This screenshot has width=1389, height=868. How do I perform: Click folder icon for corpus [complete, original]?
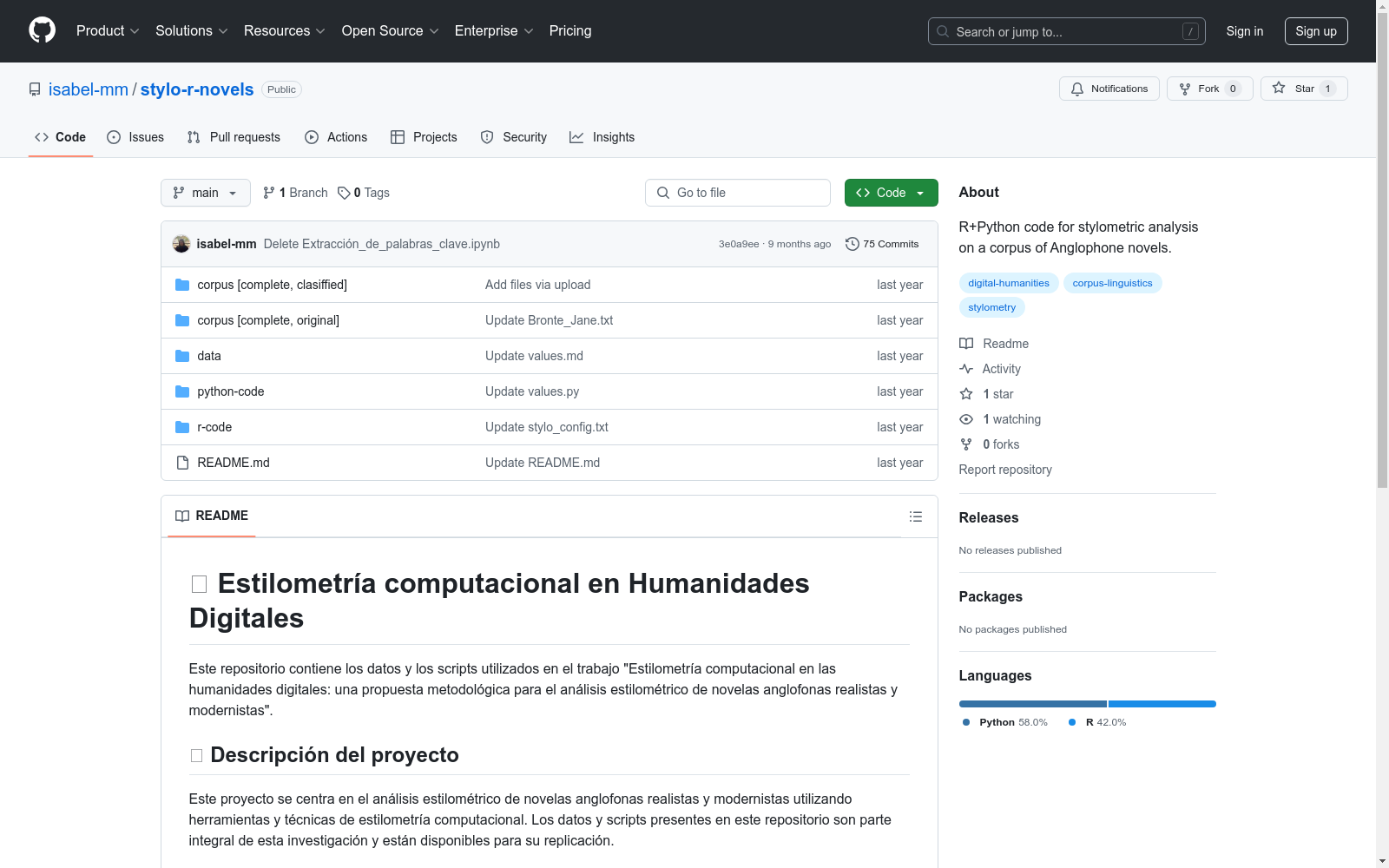click(182, 320)
